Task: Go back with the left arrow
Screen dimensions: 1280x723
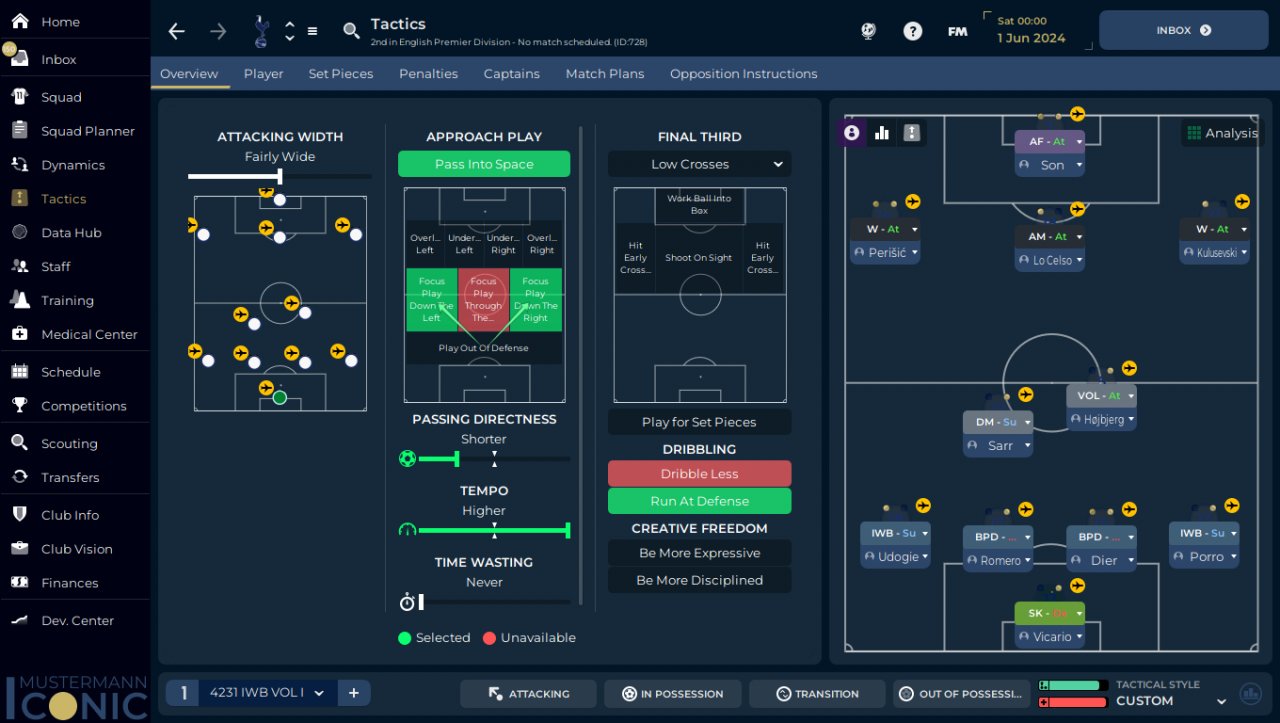Action: click(x=177, y=31)
